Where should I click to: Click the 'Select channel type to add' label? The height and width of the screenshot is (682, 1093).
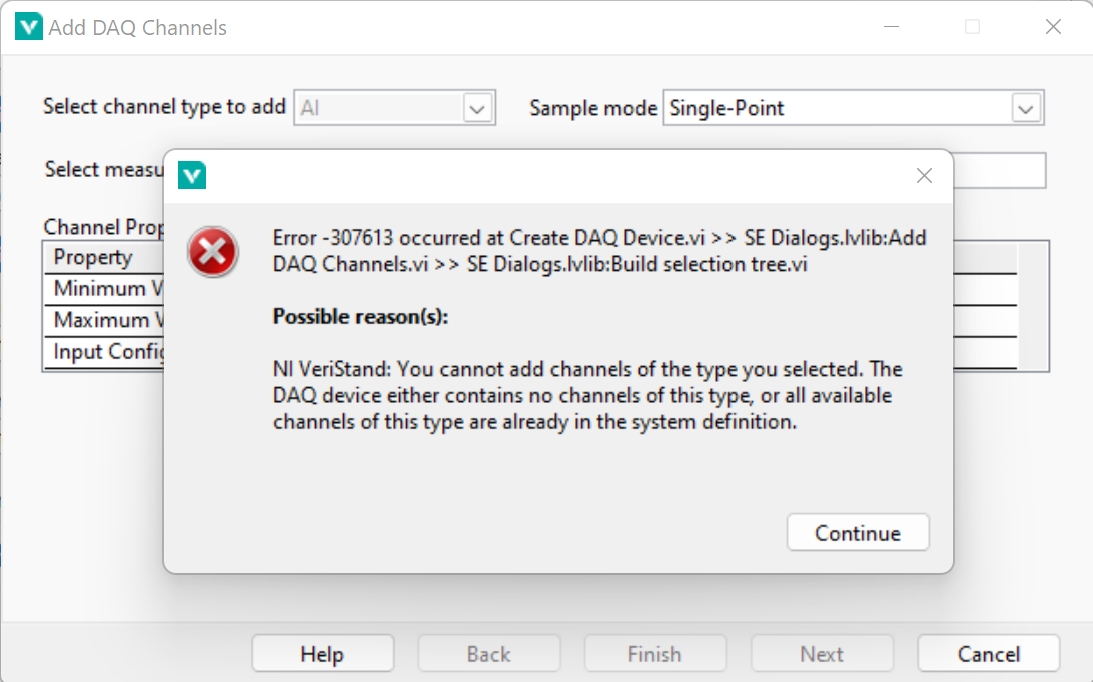pyautogui.click(x=165, y=107)
